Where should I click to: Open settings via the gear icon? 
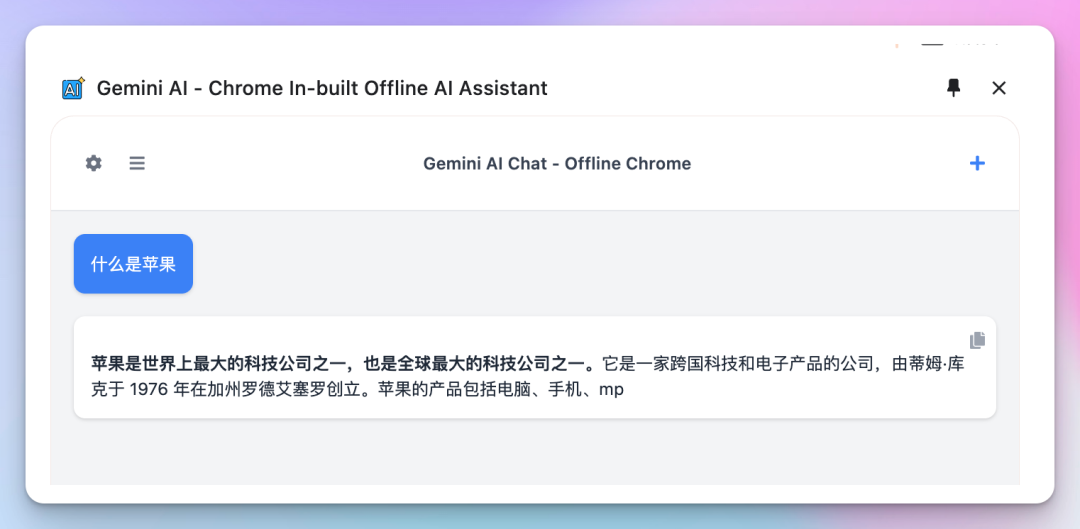coord(94,163)
